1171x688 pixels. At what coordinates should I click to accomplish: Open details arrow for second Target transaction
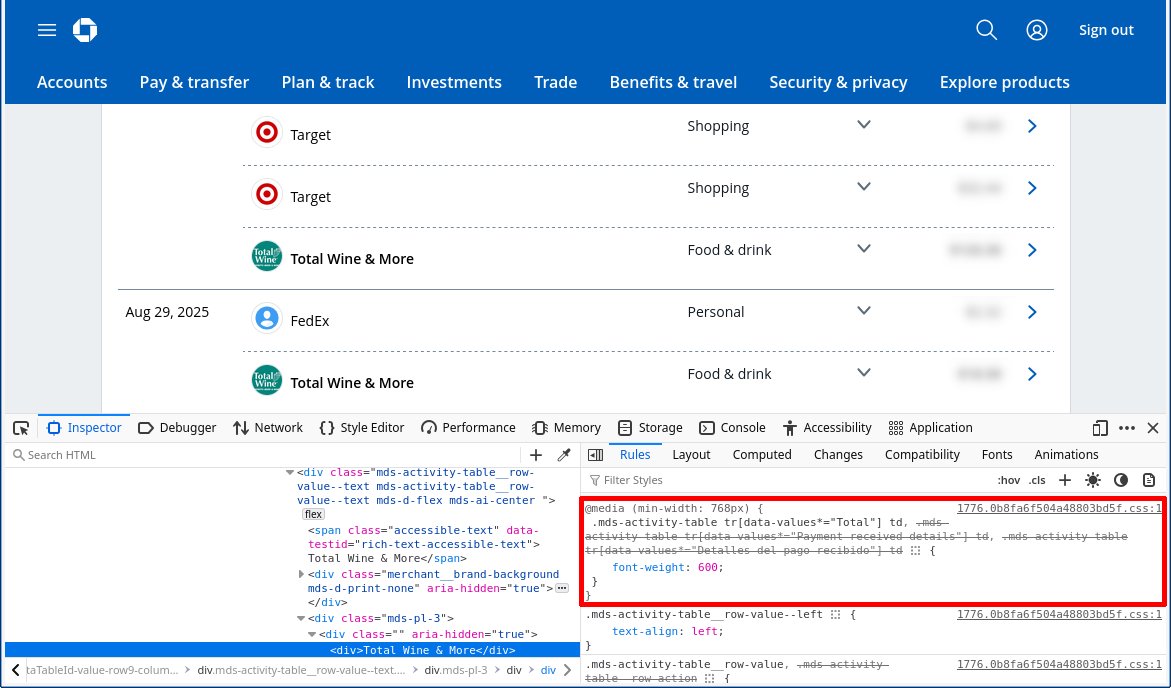[x=1032, y=188]
